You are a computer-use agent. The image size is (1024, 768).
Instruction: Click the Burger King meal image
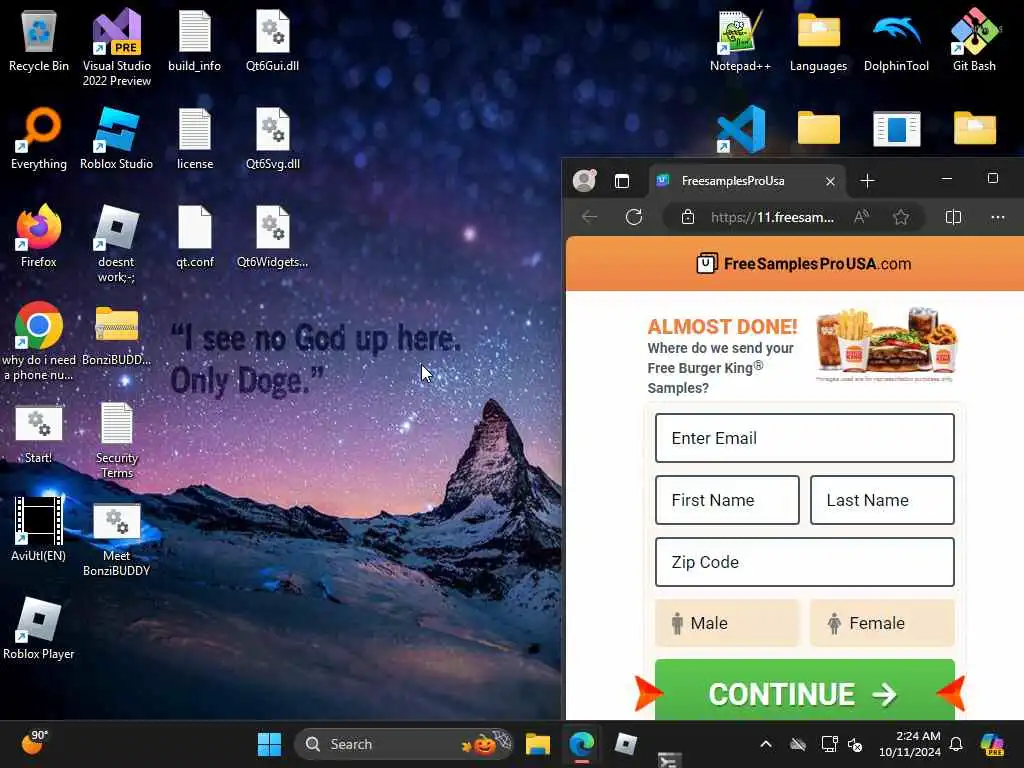(x=886, y=342)
